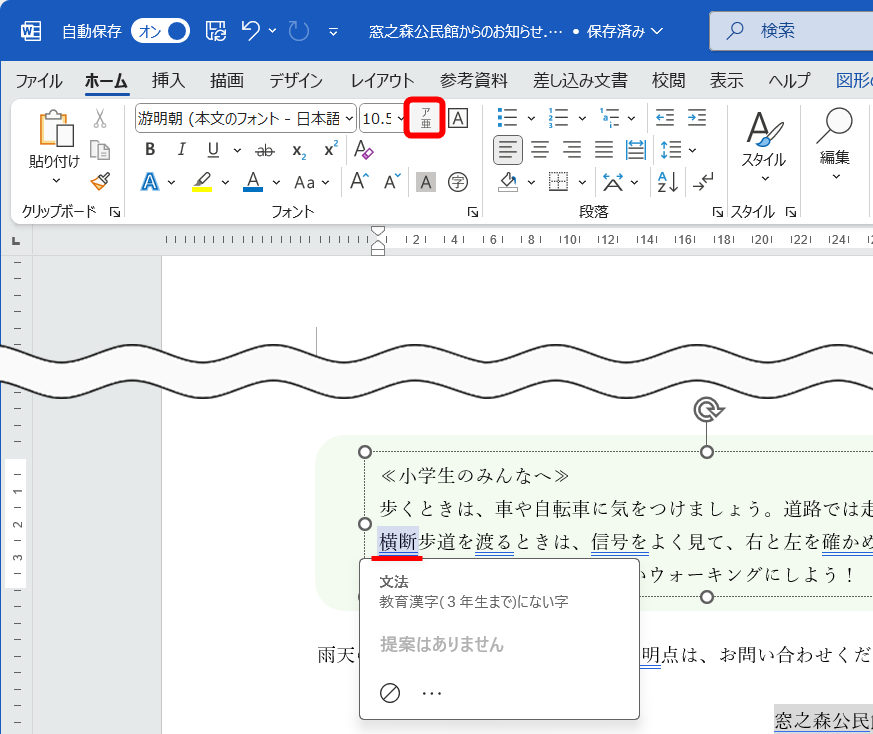The width and height of the screenshot is (873, 734).
Task: Open the 校閲 ribbon tab
Action: tap(667, 81)
